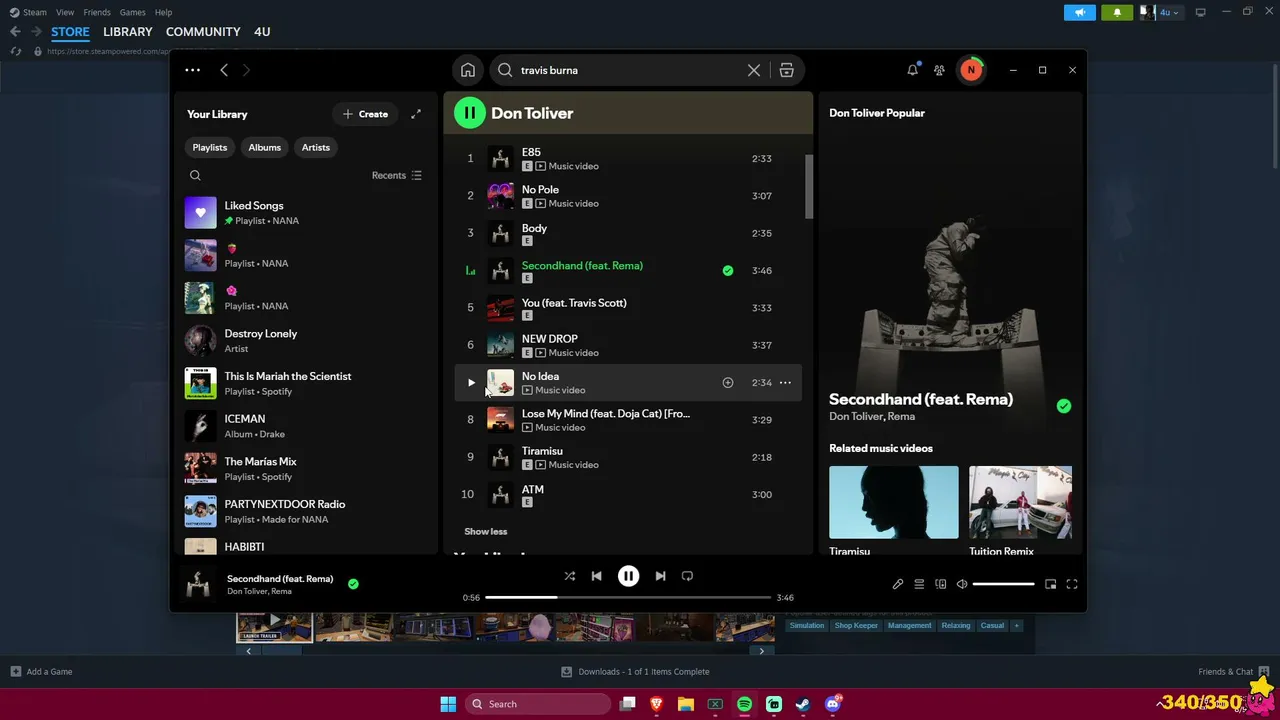Open Connect to a device
The width and height of the screenshot is (1280, 720).
click(x=941, y=584)
